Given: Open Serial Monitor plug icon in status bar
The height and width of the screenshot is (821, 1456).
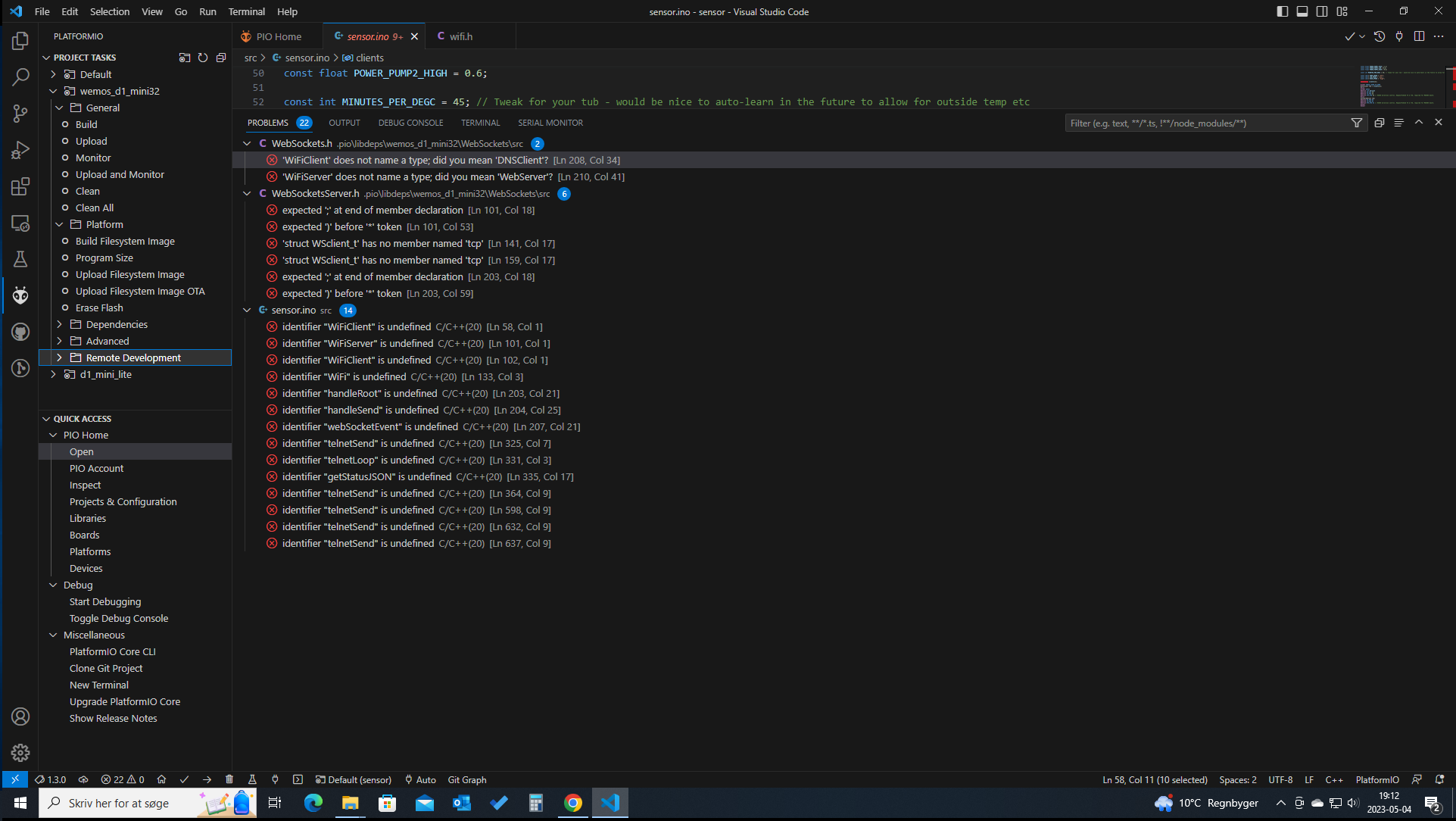Looking at the screenshot, I should (275, 779).
